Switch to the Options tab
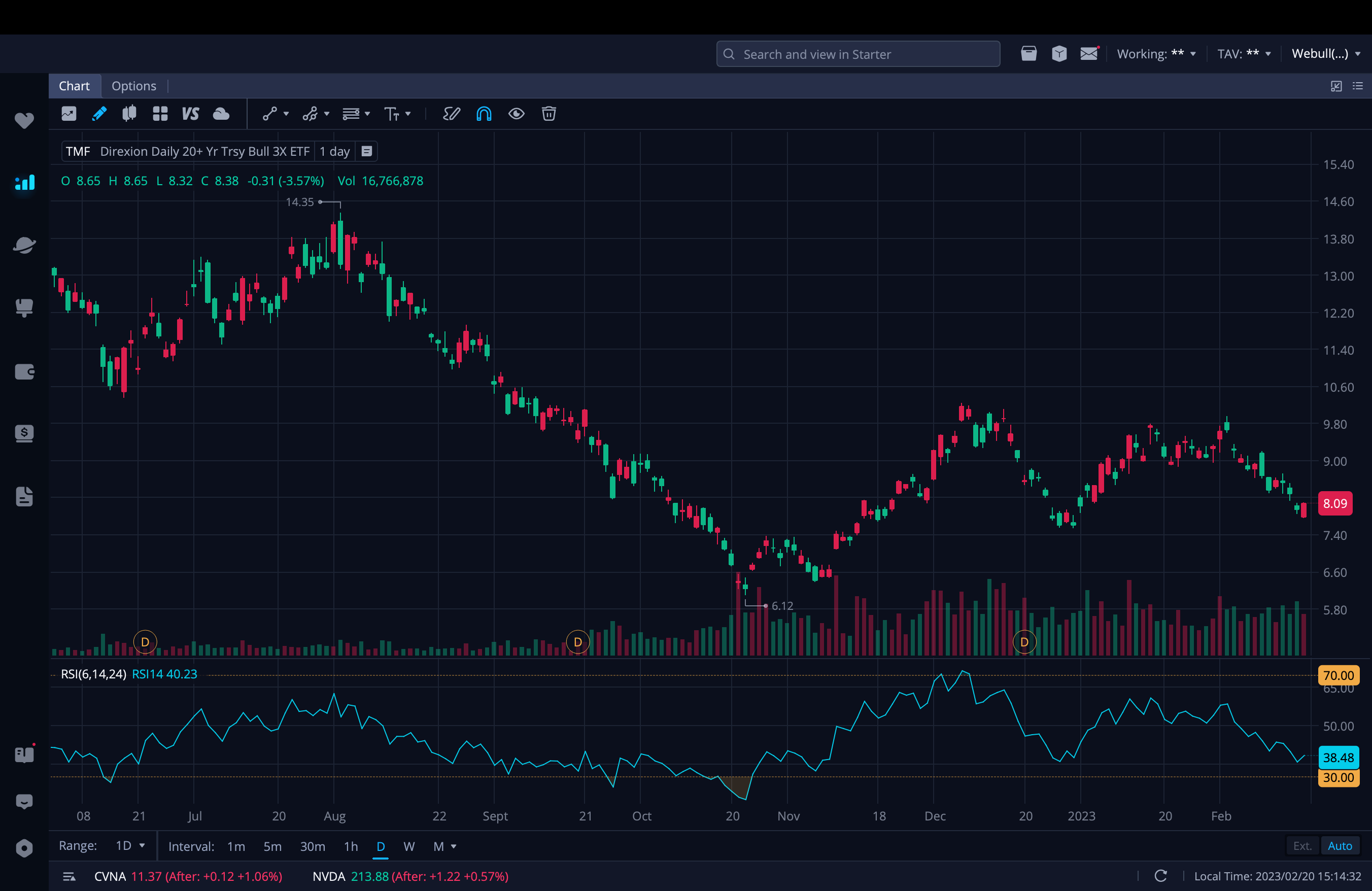The image size is (1372, 891). (134, 86)
